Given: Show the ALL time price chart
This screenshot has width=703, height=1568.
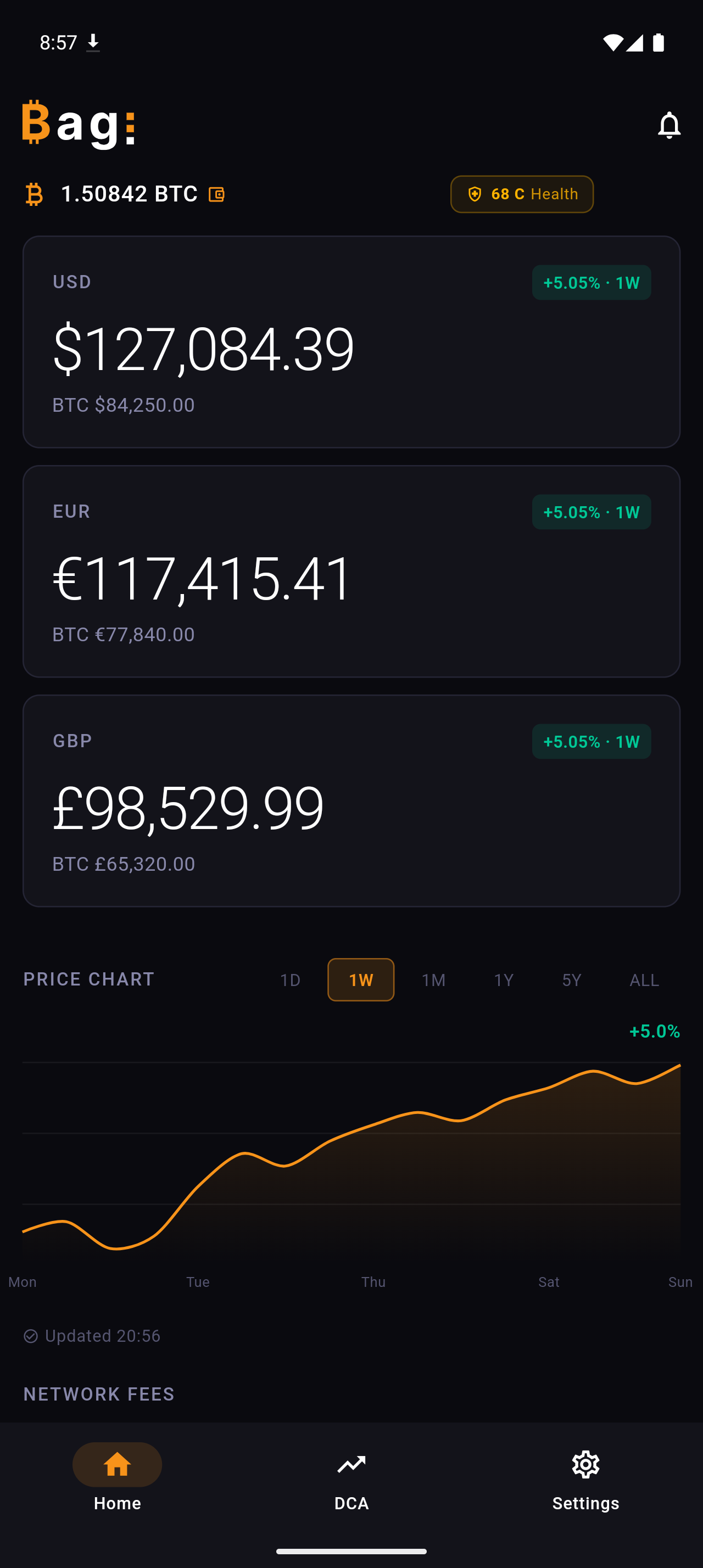Looking at the screenshot, I should (x=644, y=980).
